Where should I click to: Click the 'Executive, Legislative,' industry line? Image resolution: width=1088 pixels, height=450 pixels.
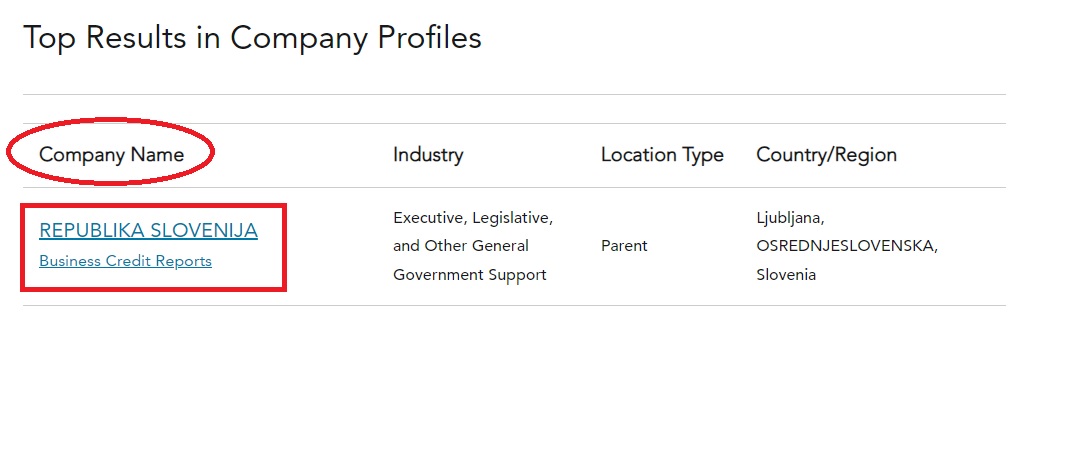pos(473,218)
